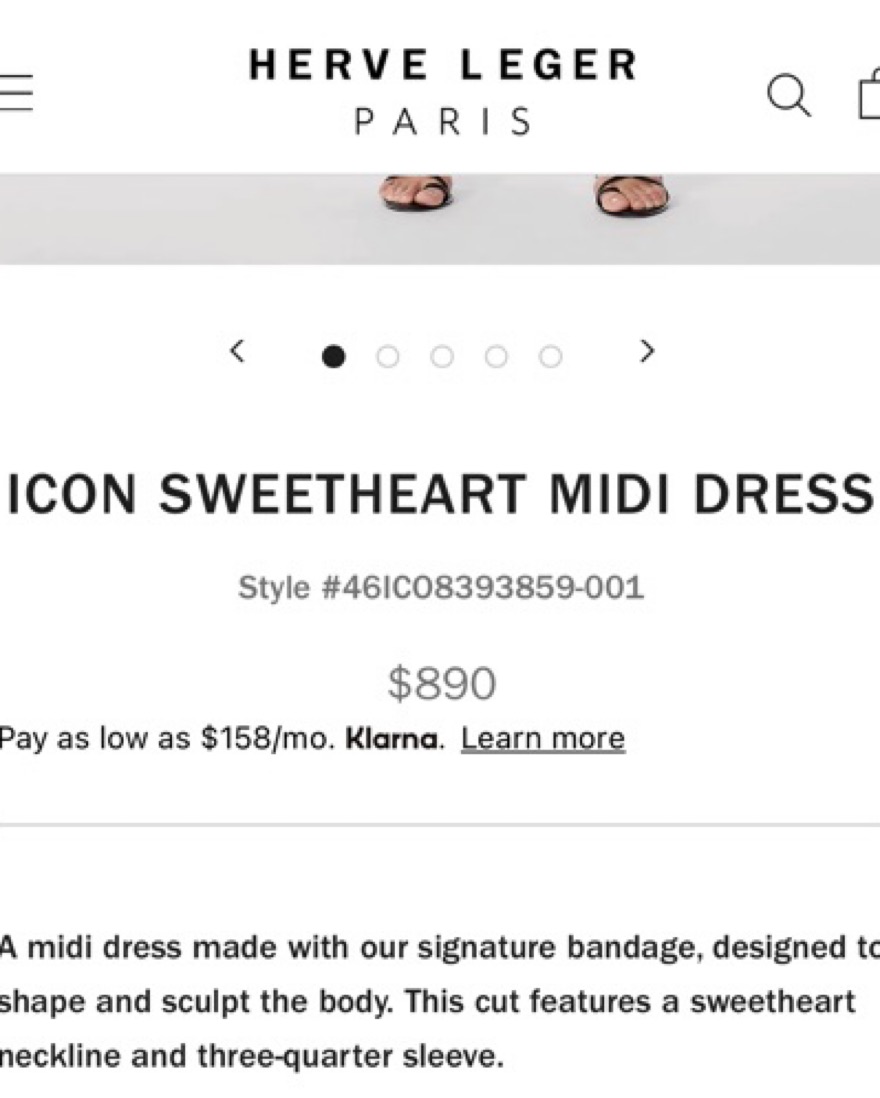Open the hamburger navigation menu
Image resolution: width=880 pixels, height=1098 pixels.
14,93
